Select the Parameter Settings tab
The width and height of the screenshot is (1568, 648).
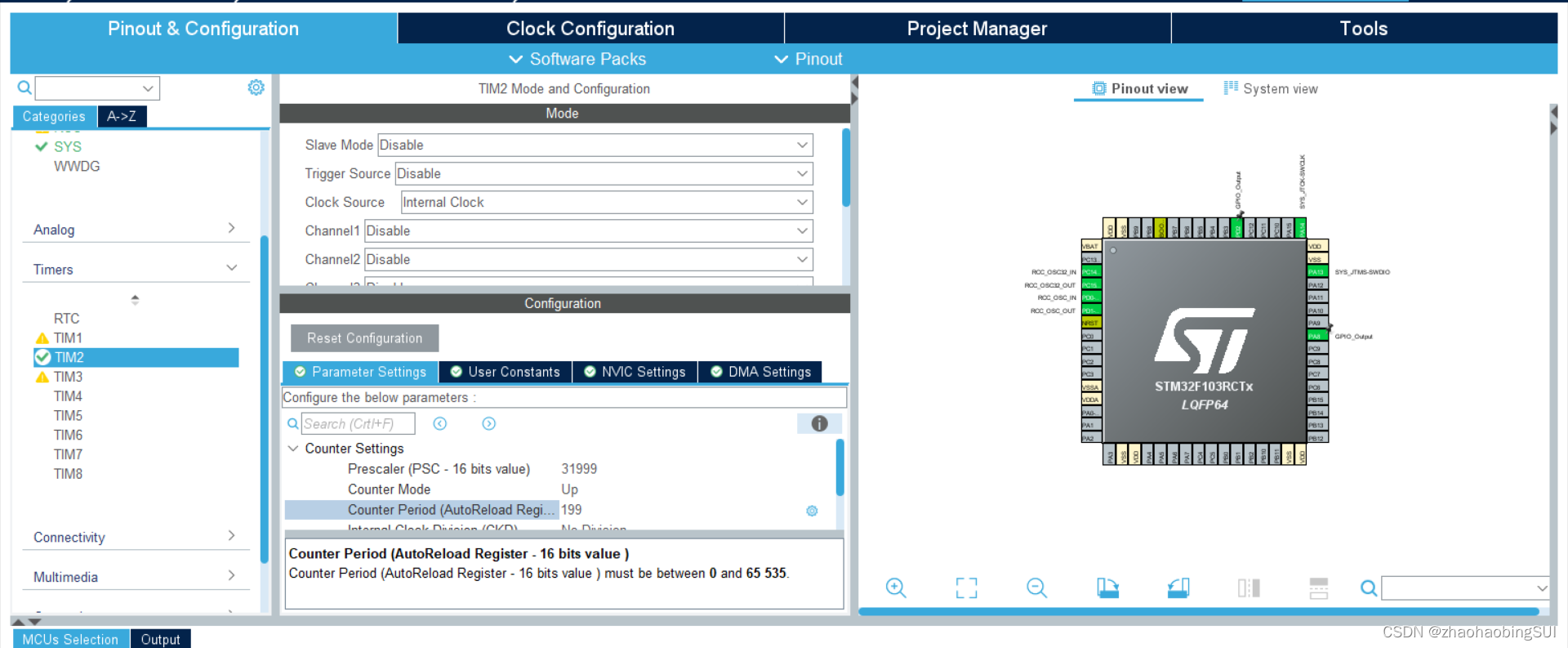click(360, 372)
